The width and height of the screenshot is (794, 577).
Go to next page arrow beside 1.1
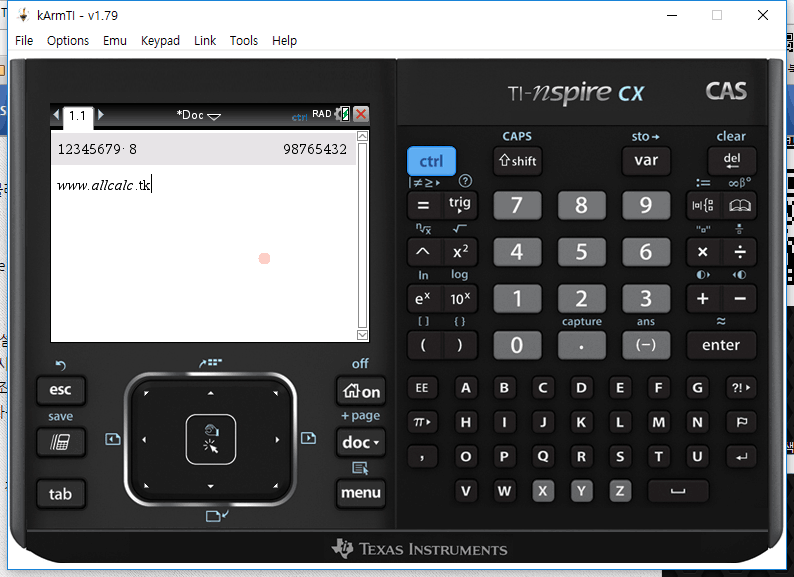coord(100,114)
